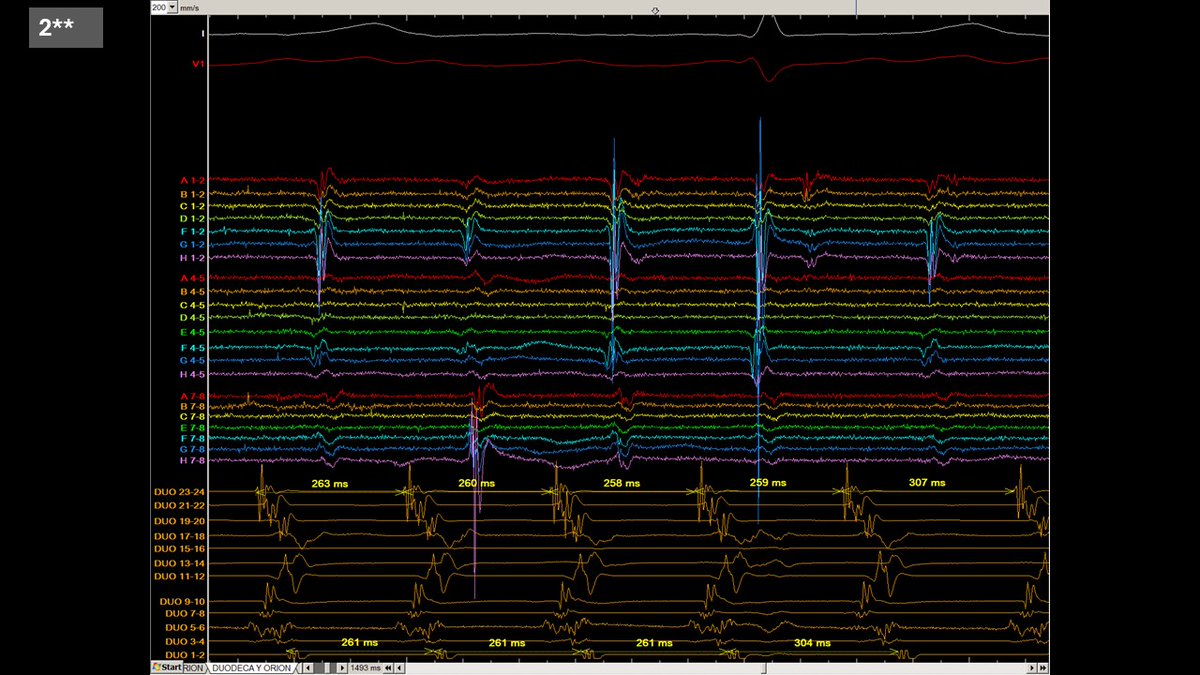Select the DUO 5-6 channel label

point(185,627)
